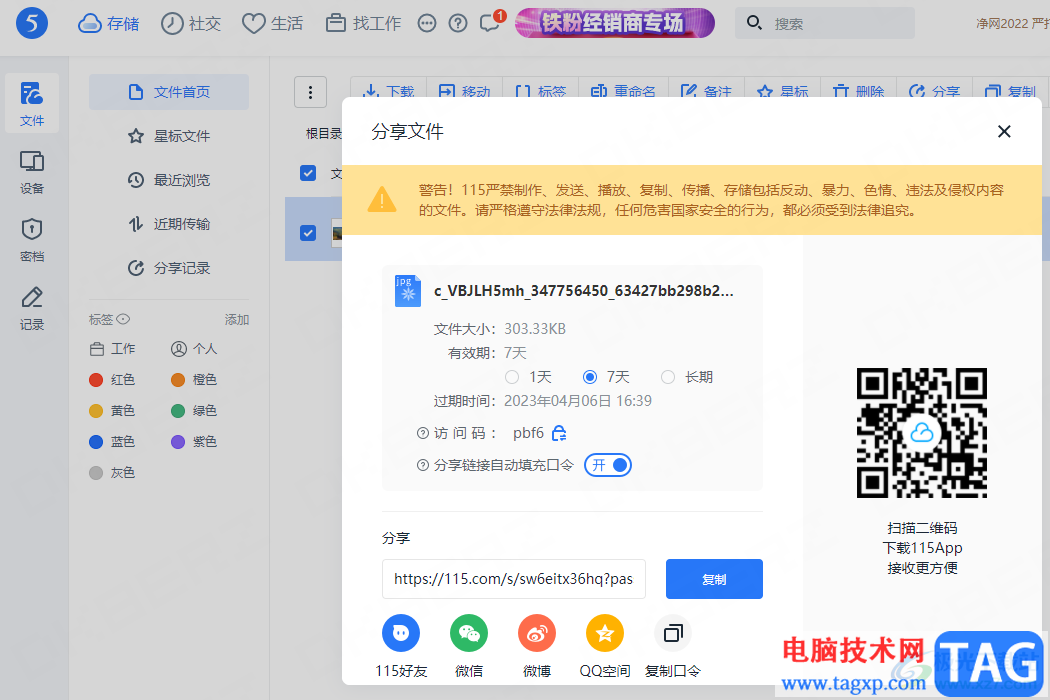
Task: Click the help icon beside 分享链接自动填充口令
Action: pos(423,465)
